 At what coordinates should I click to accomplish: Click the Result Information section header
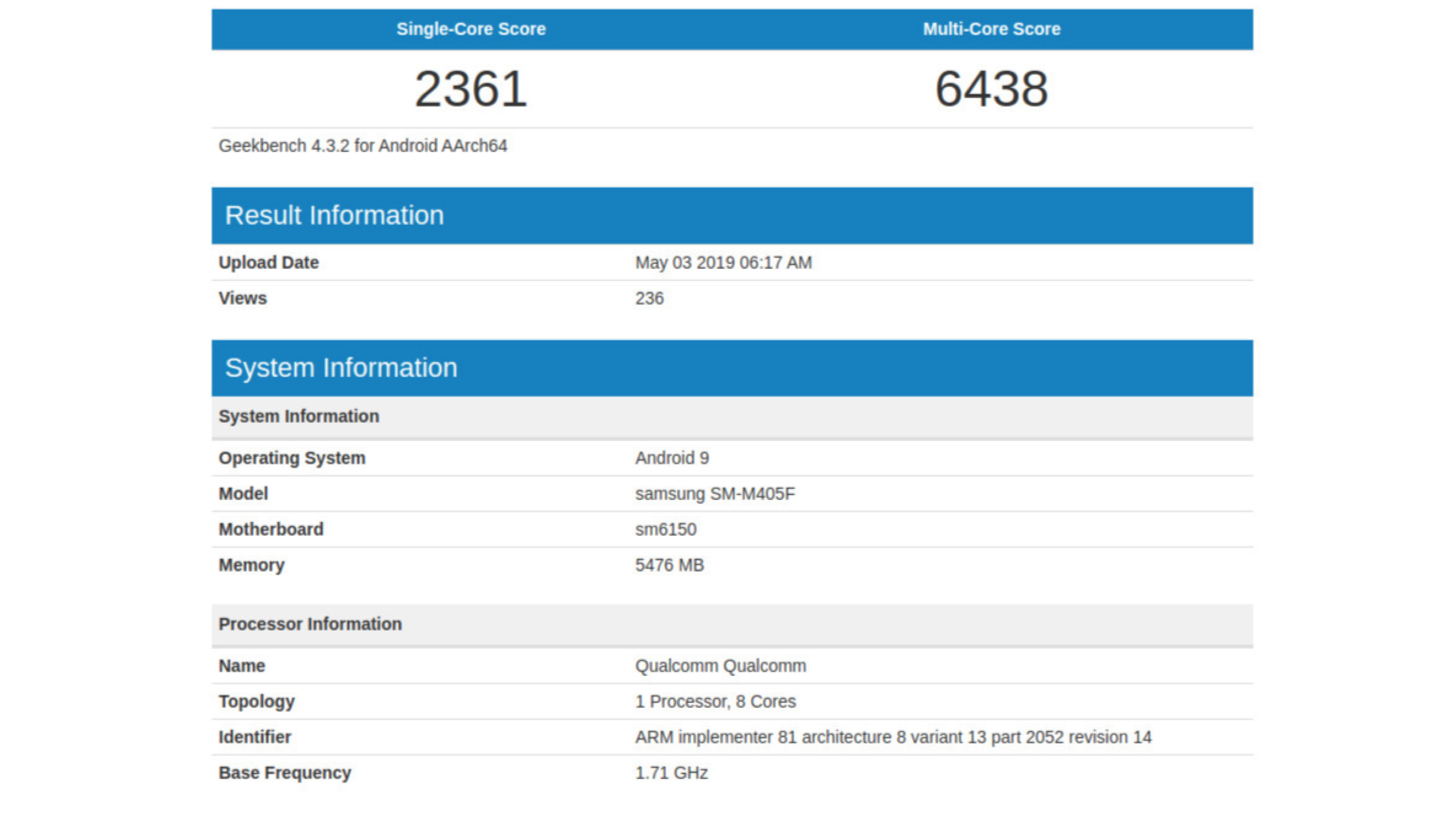(x=334, y=215)
